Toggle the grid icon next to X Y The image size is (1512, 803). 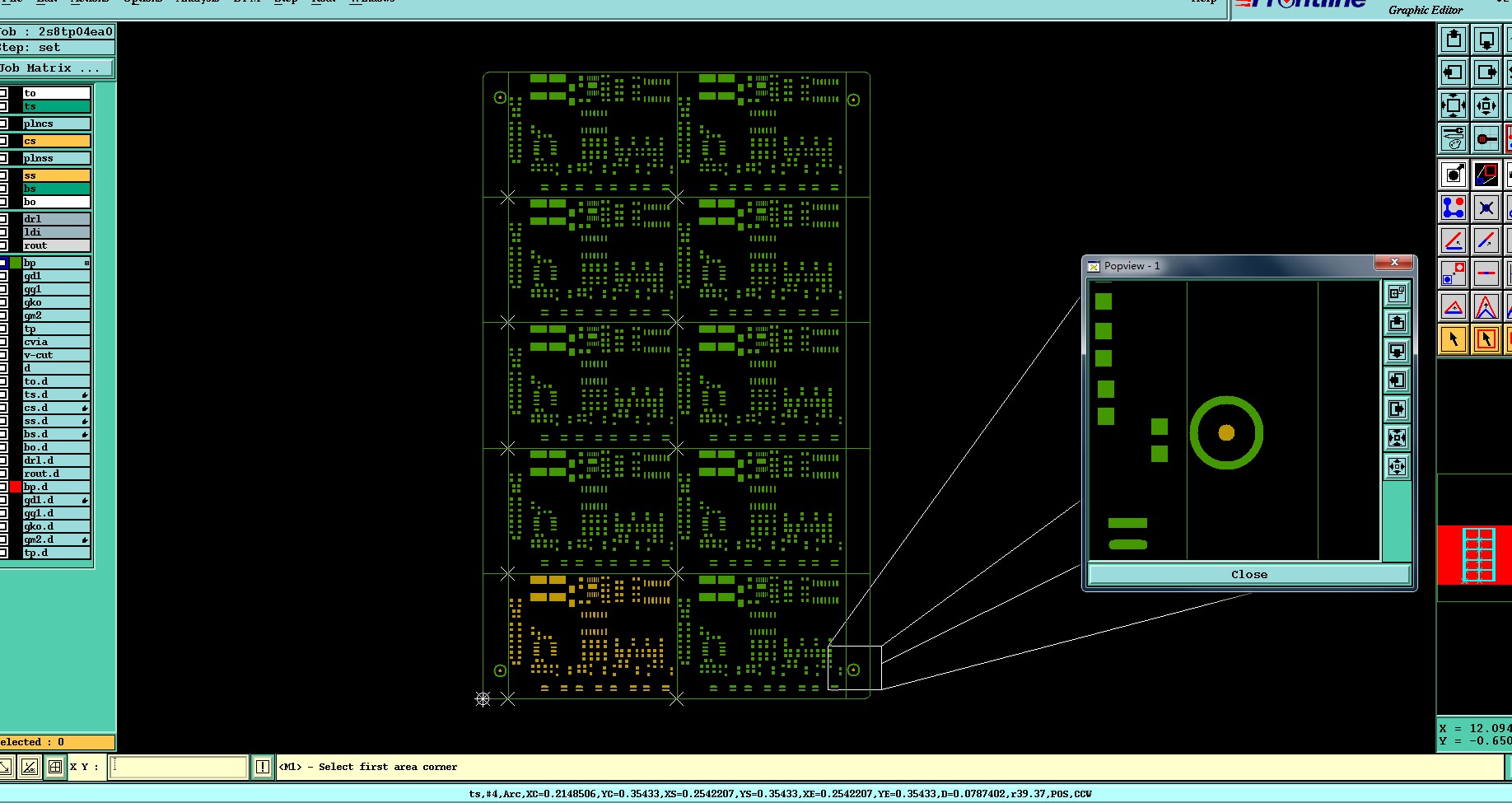tap(55, 767)
